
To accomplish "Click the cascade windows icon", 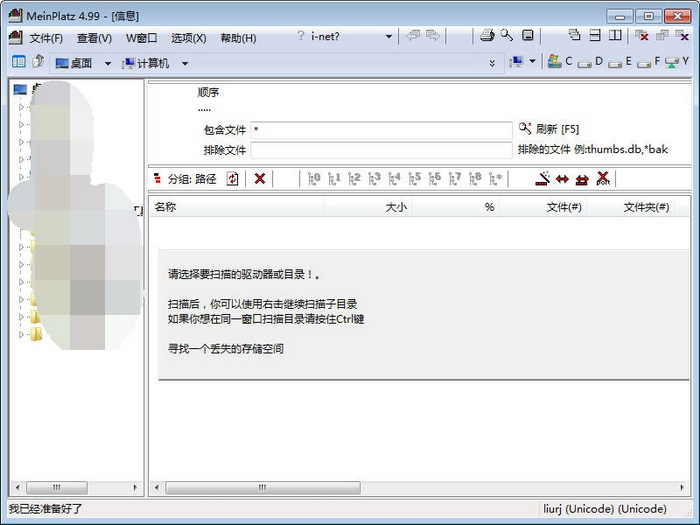I will pos(575,35).
